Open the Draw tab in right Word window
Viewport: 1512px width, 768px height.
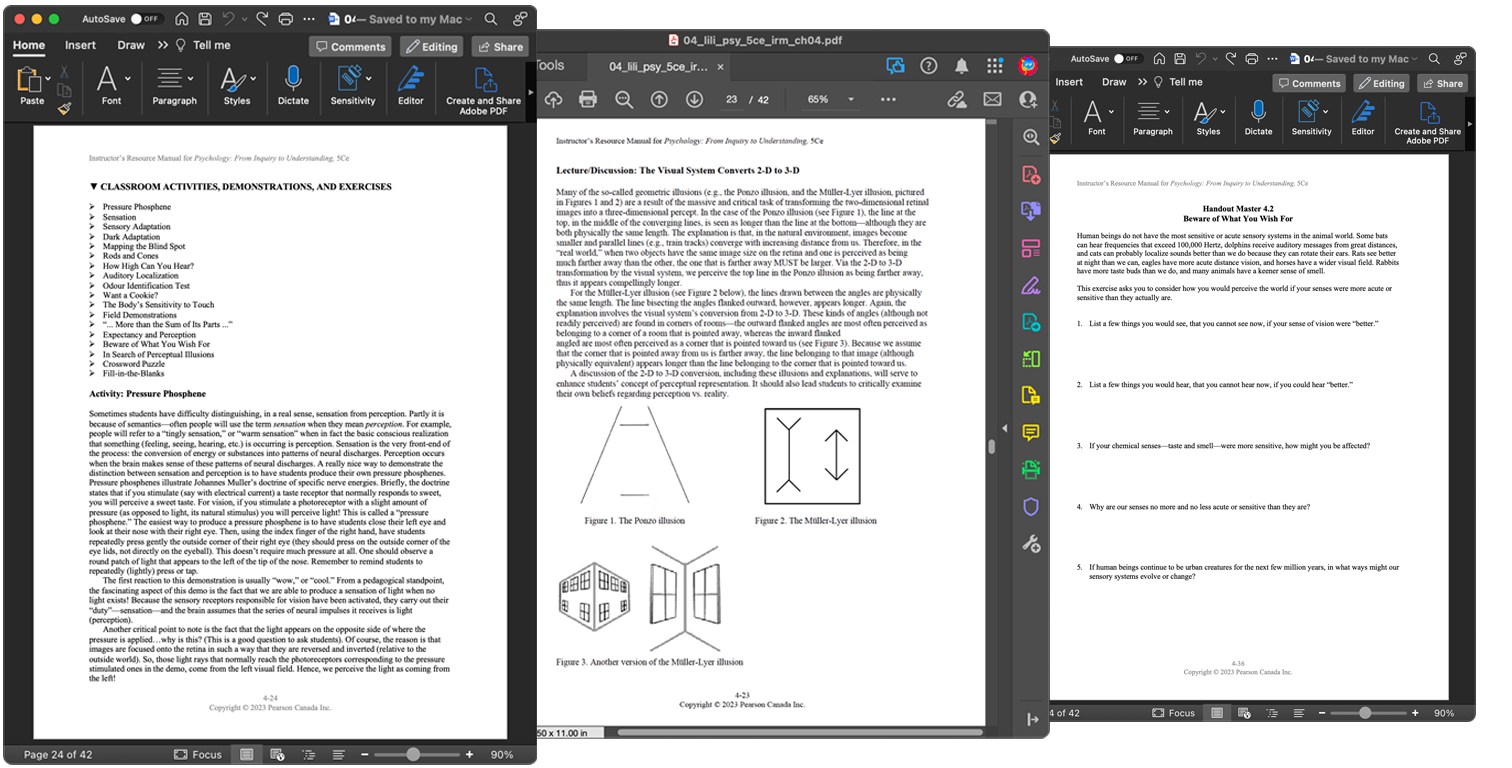pos(1114,82)
